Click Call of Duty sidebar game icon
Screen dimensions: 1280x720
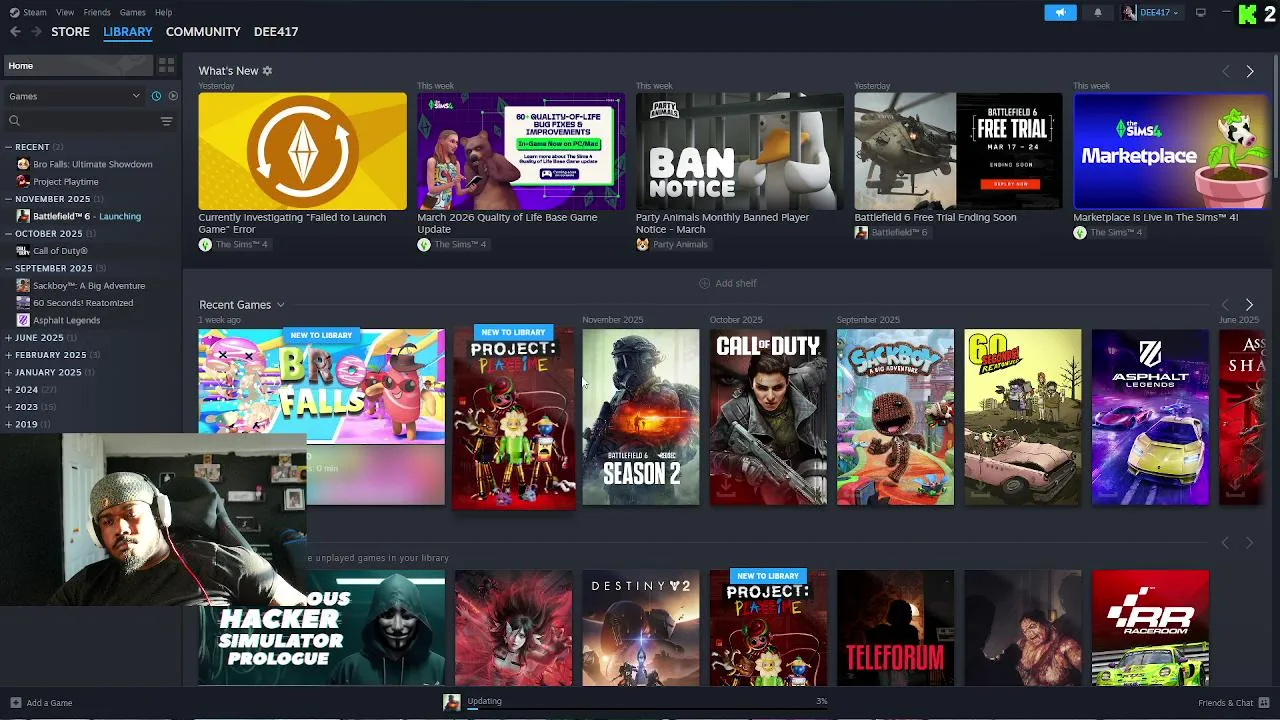[23, 251]
